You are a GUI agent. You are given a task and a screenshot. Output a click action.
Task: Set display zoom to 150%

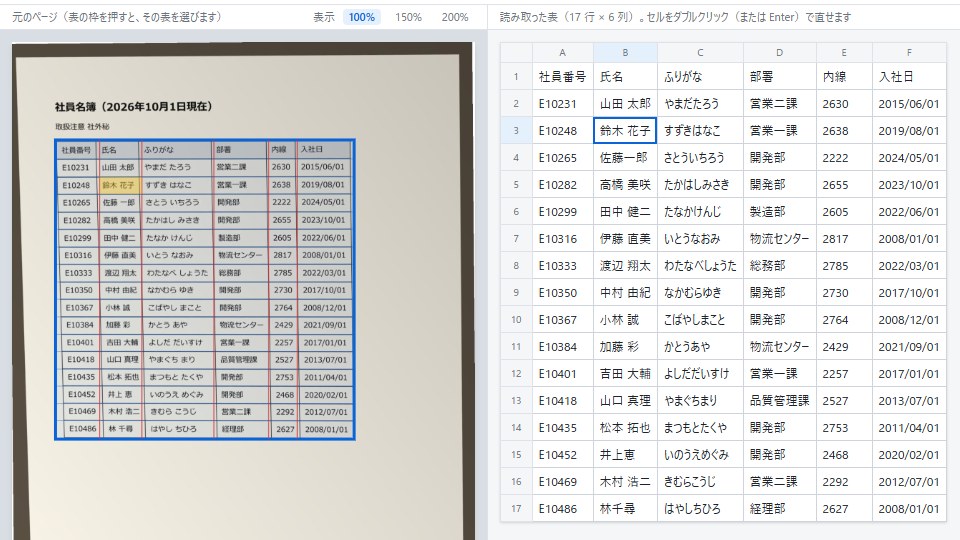[408, 17]
